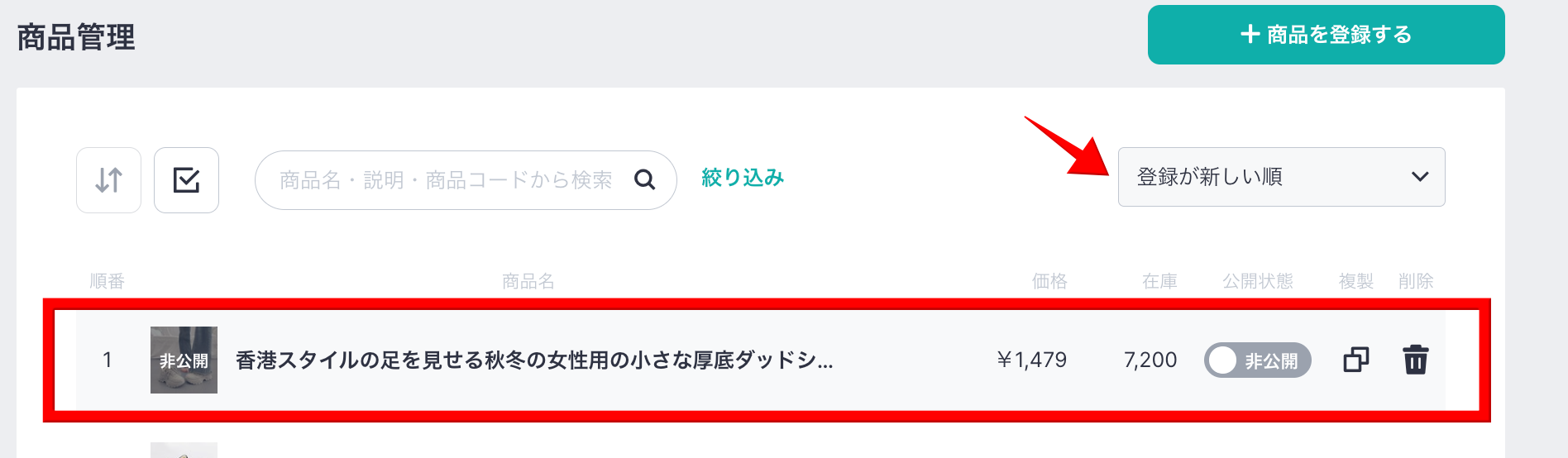
Task: Click the 公開状態 column header
Action: tap(1257, 281)
